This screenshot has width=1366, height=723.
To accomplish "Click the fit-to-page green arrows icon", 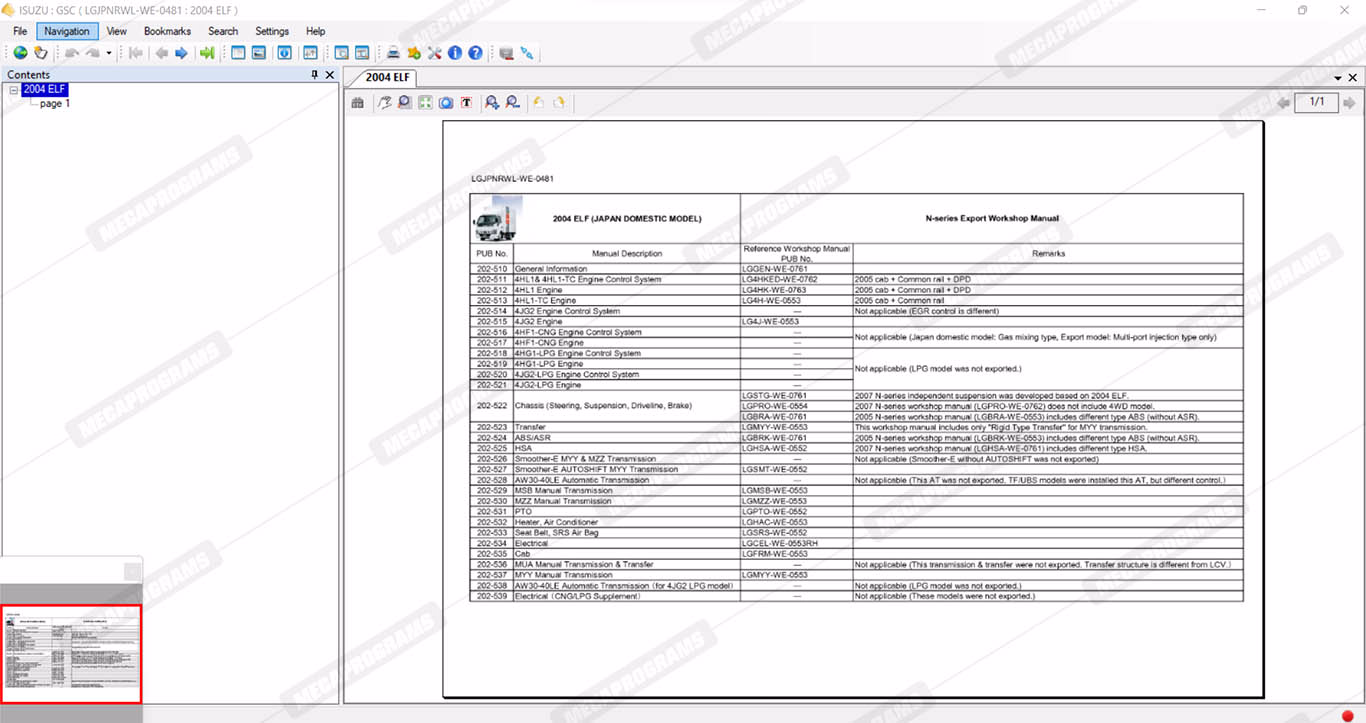I will coord(425,103).
